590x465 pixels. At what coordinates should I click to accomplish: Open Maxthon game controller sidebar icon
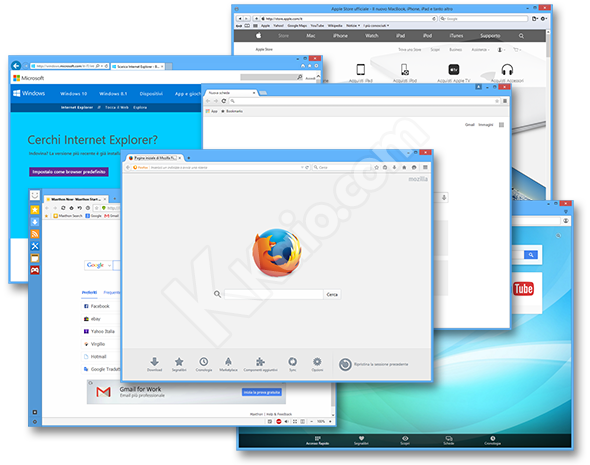click(x=35, y=270)
